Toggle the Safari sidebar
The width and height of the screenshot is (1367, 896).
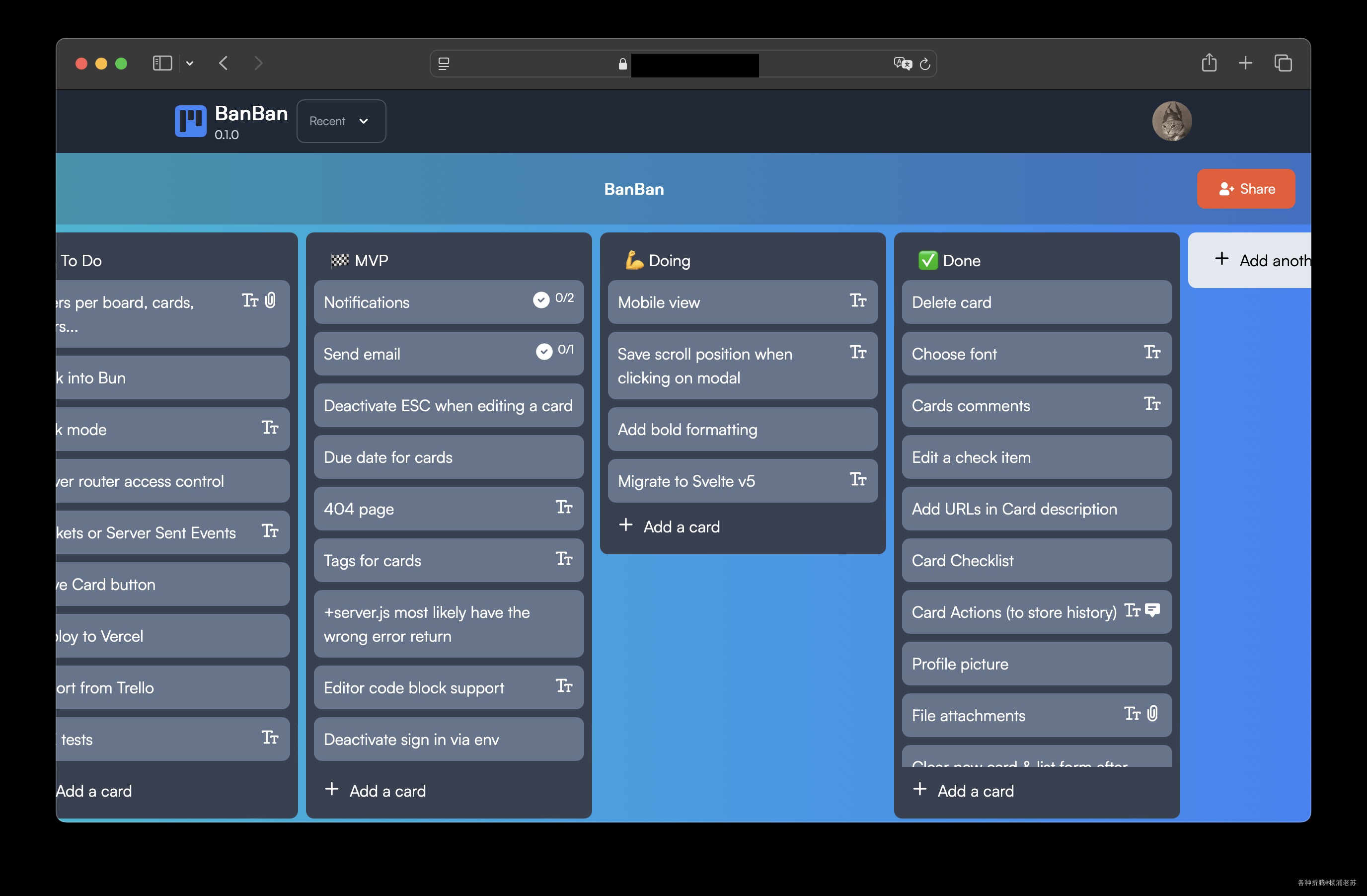(x=162, y=63)
